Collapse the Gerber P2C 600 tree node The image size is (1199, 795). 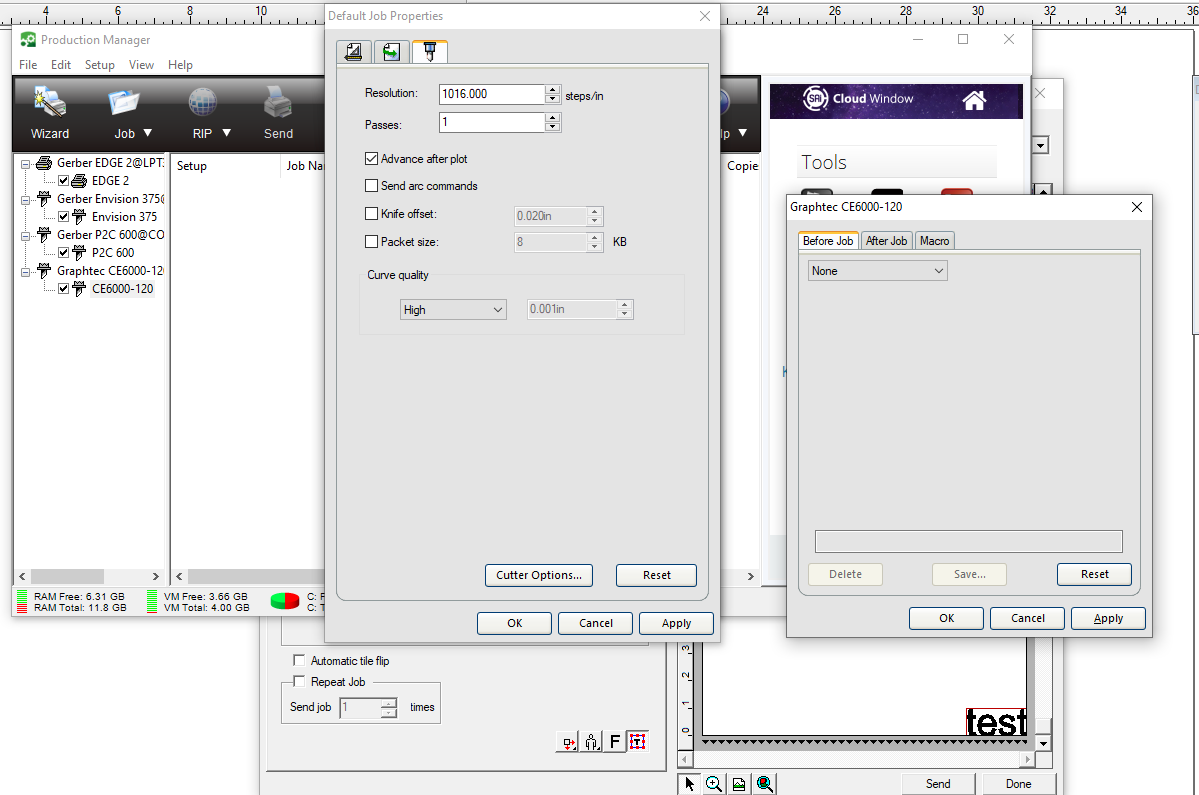click(x=25, y=235)
